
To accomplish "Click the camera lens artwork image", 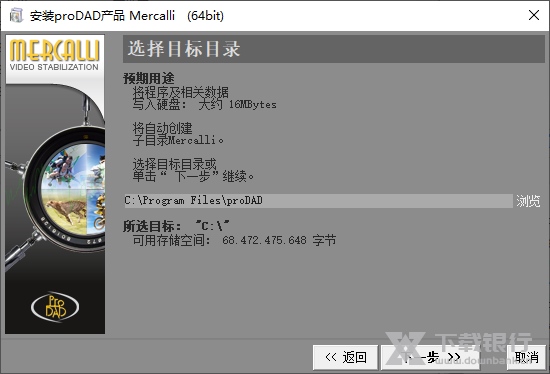I will [x=65, y=188].
